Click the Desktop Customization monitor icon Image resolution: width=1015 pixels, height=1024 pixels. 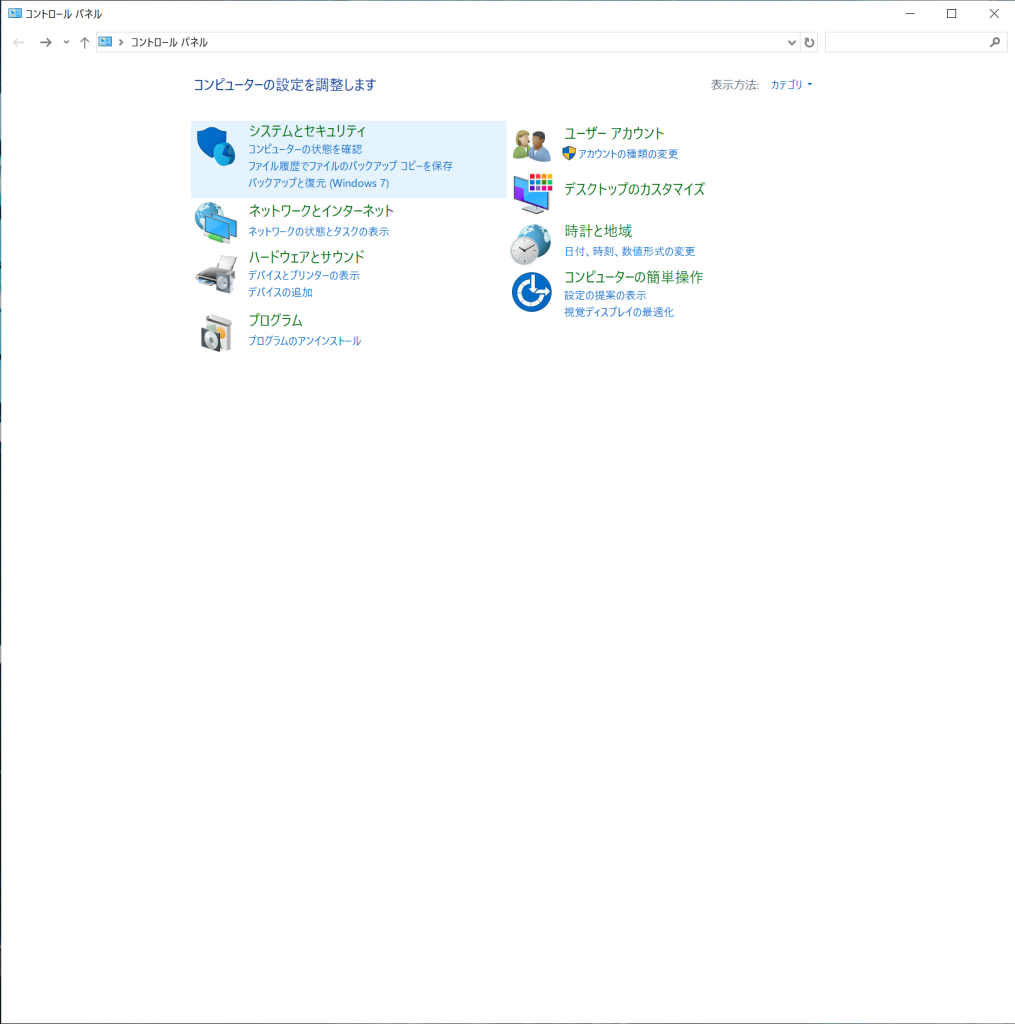(x=532, y=193)
